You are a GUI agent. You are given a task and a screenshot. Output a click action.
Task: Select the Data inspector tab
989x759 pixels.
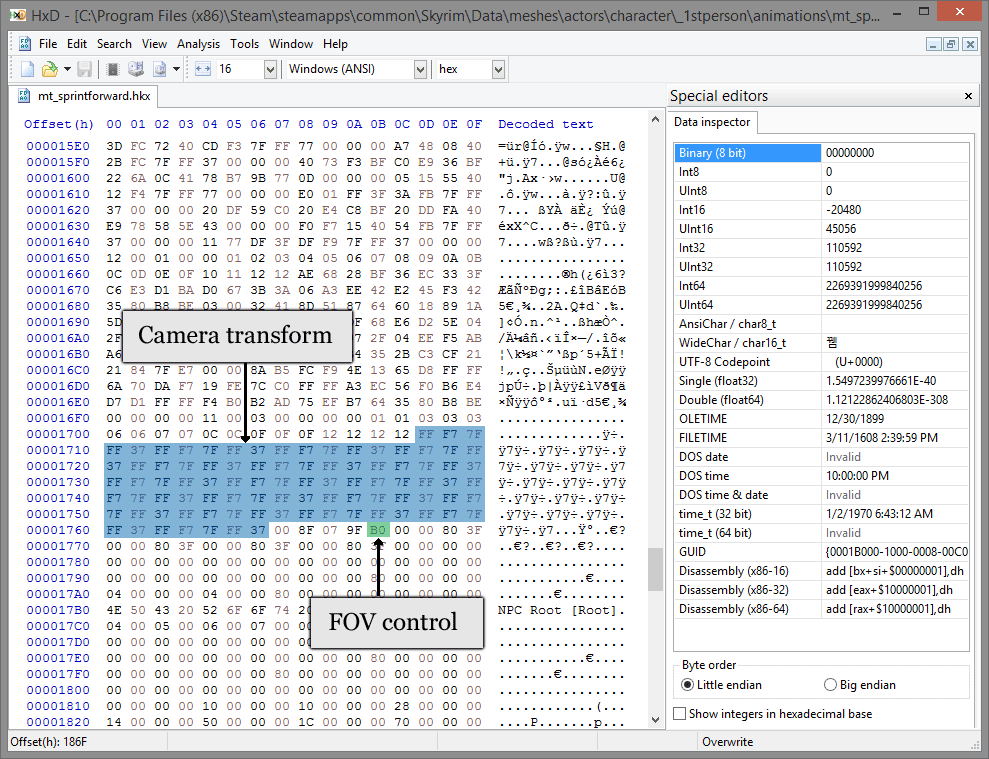coord(712,122)
